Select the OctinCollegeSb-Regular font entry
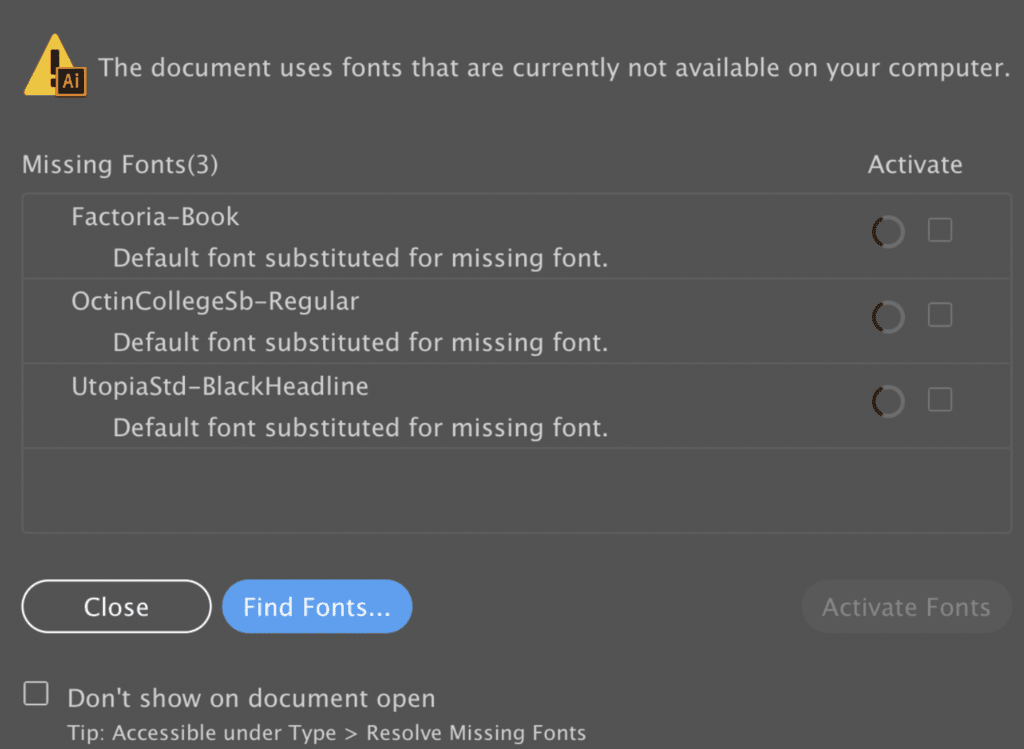 (x=215, y=301)
